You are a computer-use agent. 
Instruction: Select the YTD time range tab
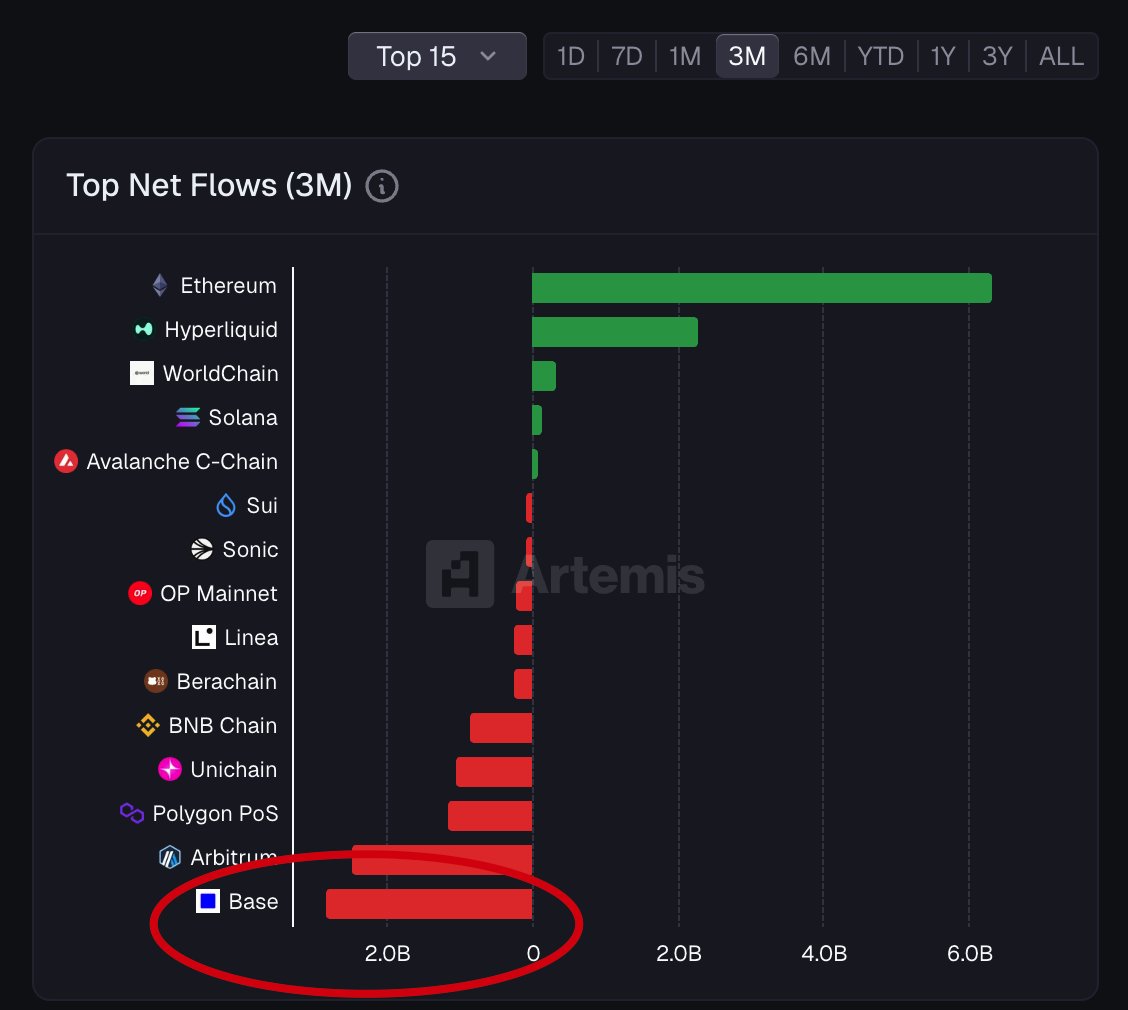pyautogui.click(x=880, y=56)
